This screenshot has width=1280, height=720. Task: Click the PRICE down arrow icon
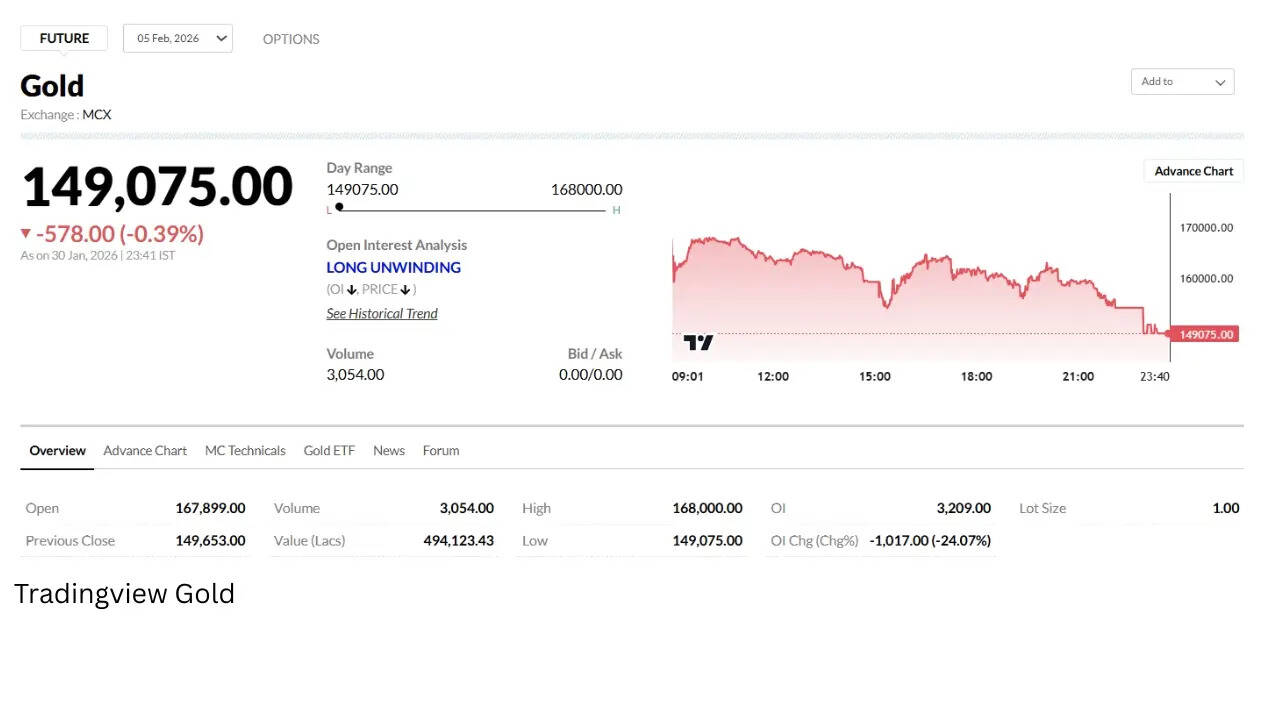(405, 290)
